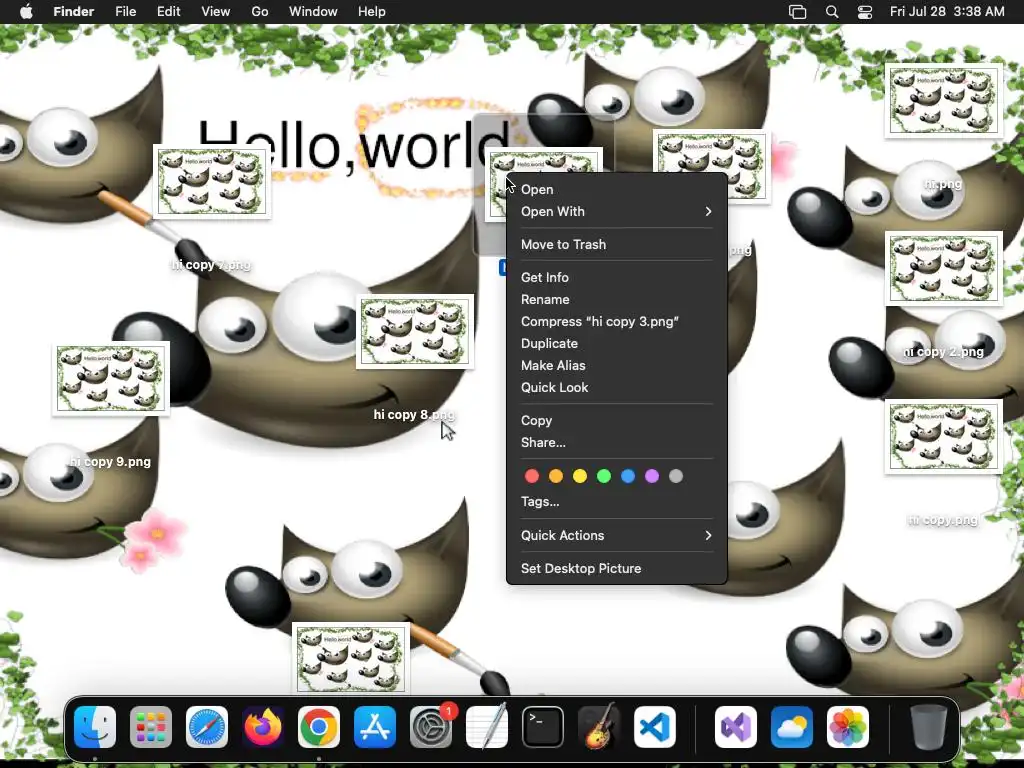
Task: Expand the Open With submenu
Action: coord(616,212)
